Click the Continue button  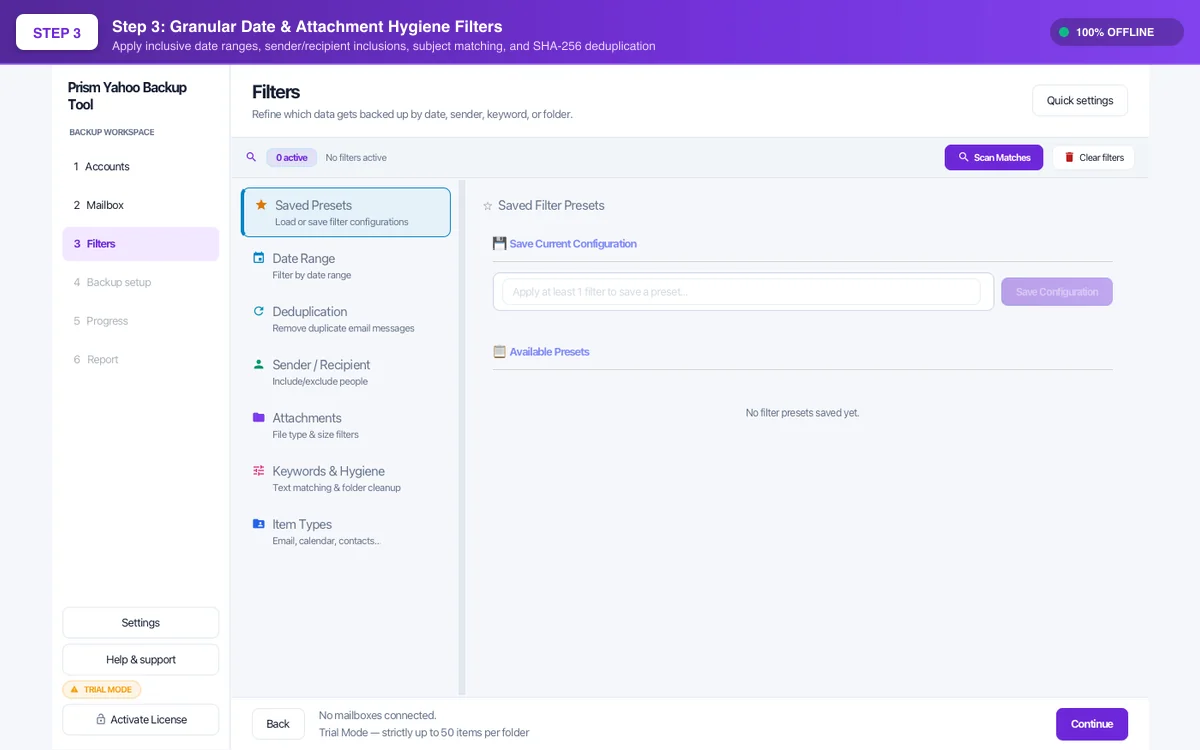[1092, 724]
